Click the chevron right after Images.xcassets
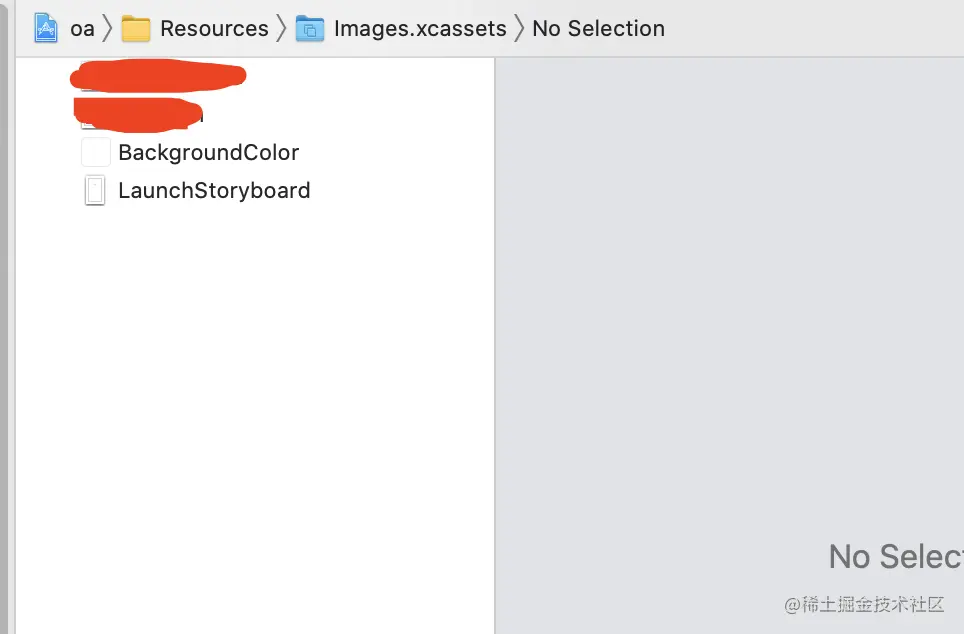Viewport: 964px width, 634px height. click(519, 28)
